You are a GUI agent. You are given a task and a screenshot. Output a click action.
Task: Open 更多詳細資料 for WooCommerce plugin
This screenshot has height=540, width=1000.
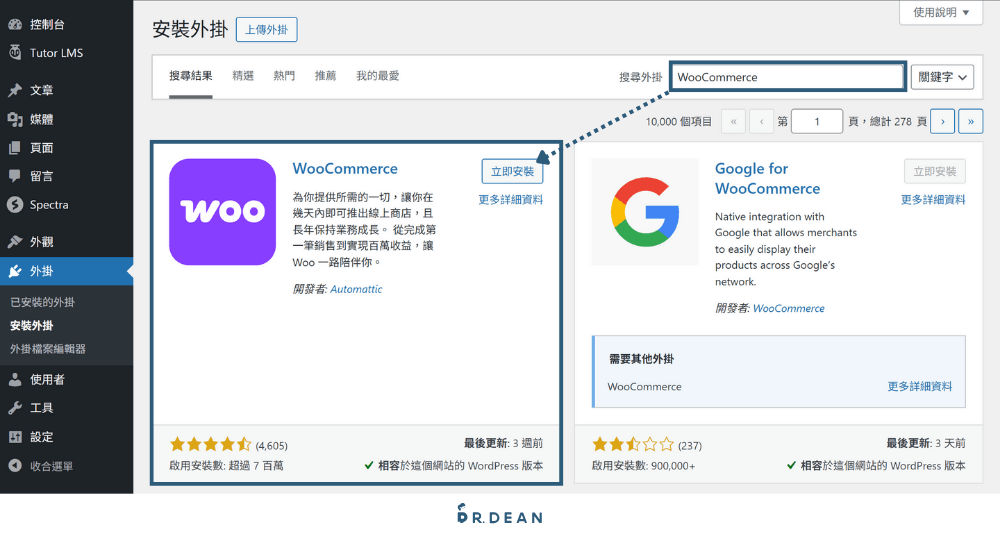click(510, 200)
